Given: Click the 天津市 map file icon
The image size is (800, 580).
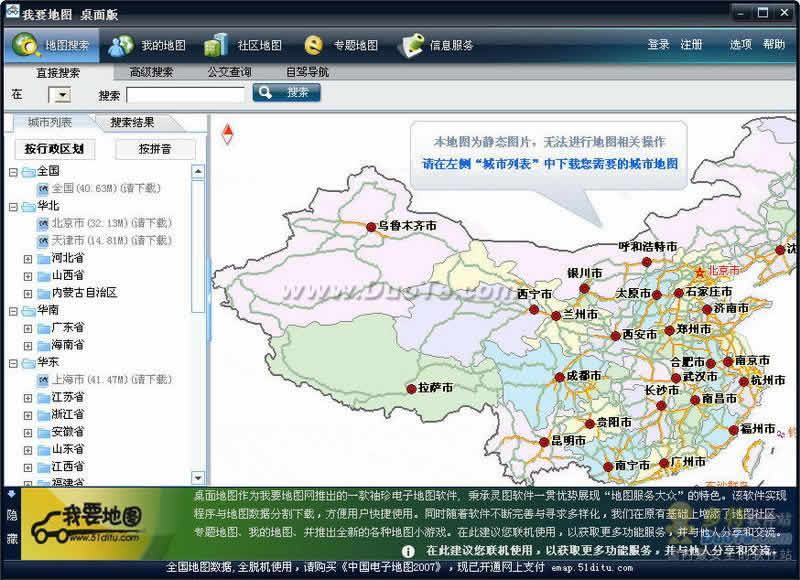Looking at the screenshot, I should 43,241.
